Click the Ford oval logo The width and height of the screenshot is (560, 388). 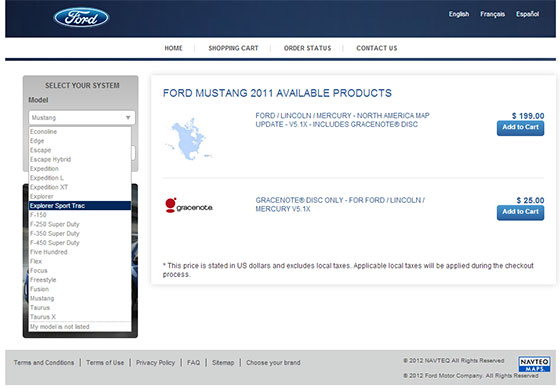[81, 18]
